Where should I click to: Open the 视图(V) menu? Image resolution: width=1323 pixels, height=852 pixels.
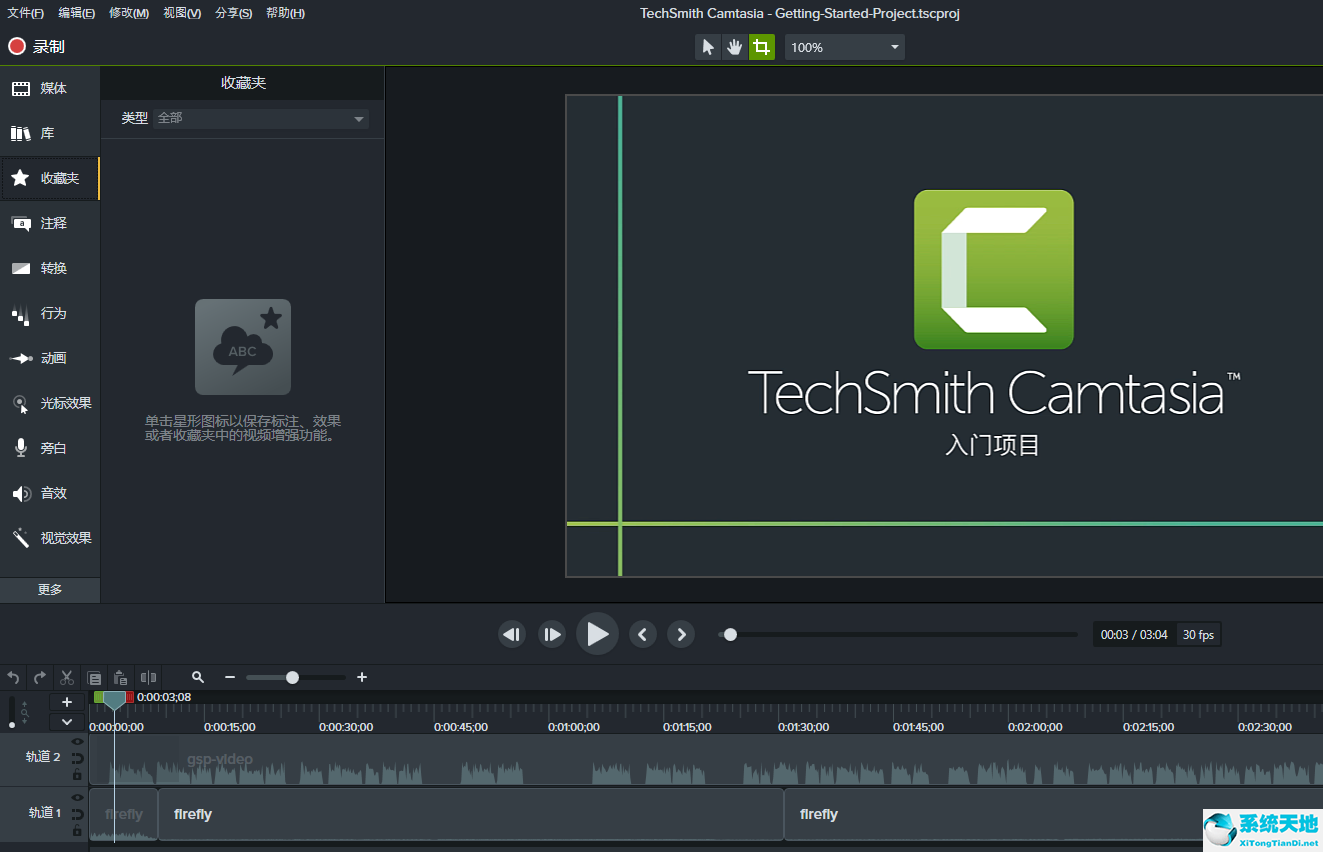[182, 13]
